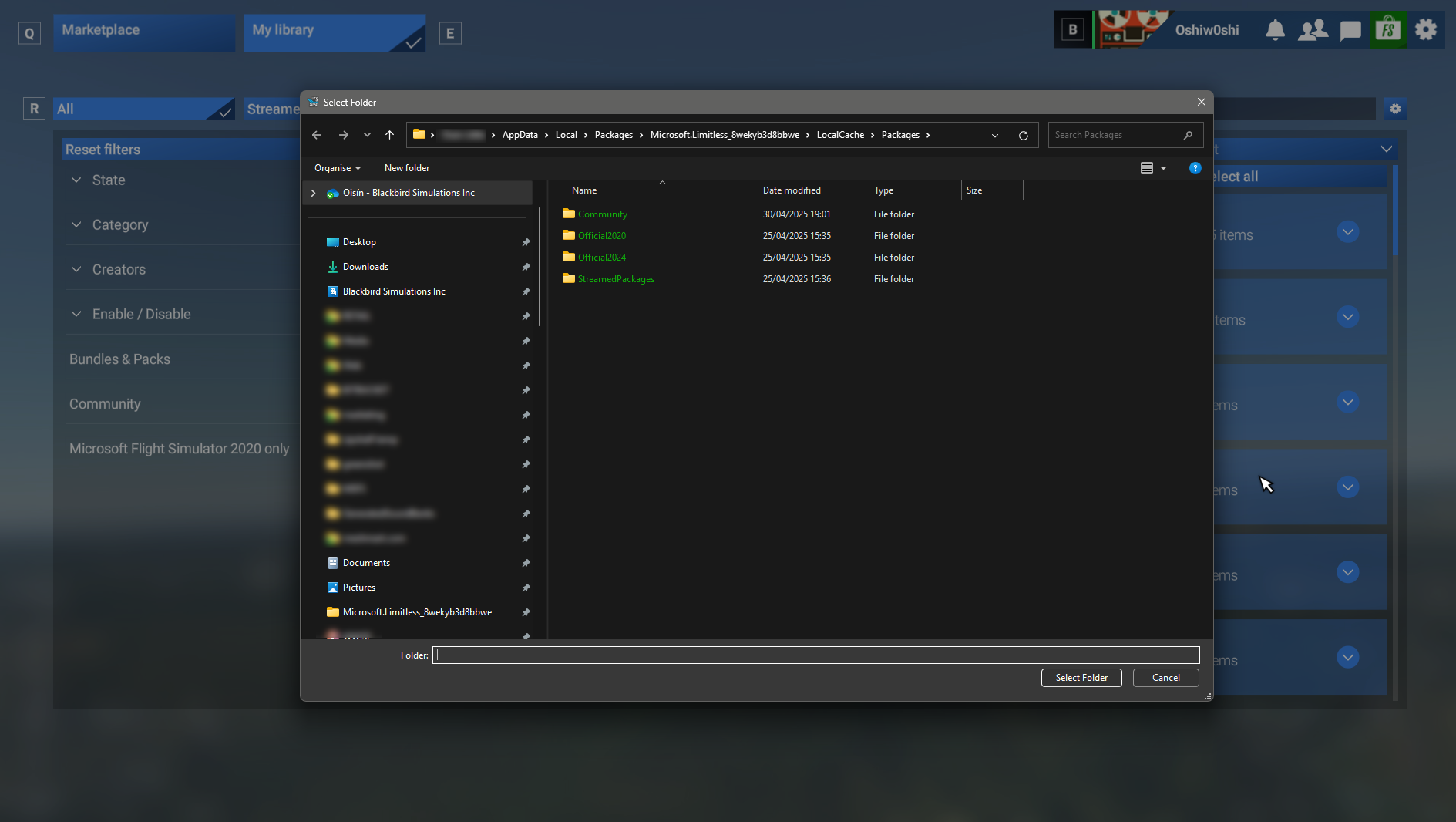The height and width of the screenshot is (822, 1456).
Task: Create a New folder
Action: click(x=407, y=168)
